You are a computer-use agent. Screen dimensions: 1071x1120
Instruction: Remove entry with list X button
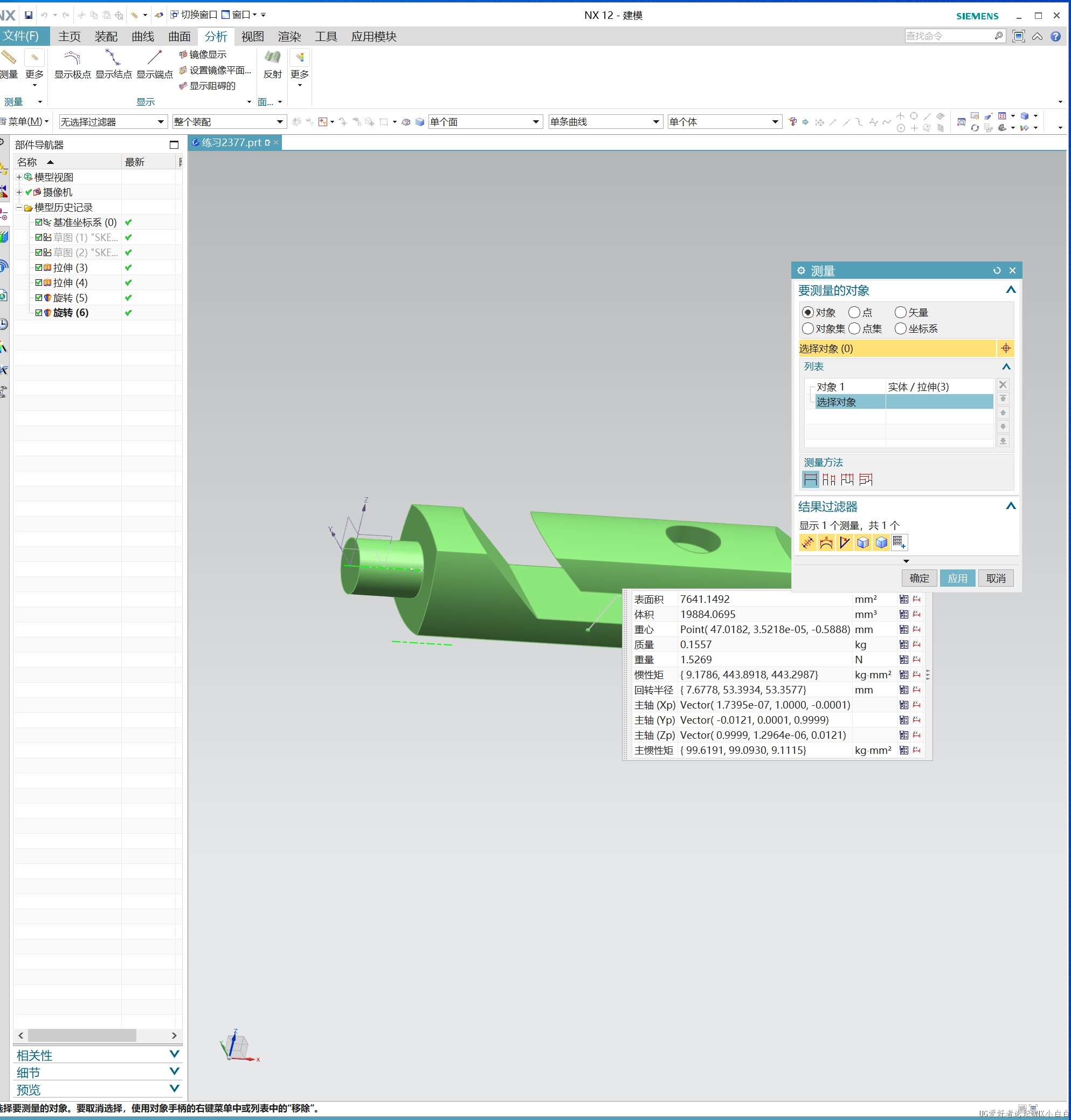click(x=1003, y=385)
